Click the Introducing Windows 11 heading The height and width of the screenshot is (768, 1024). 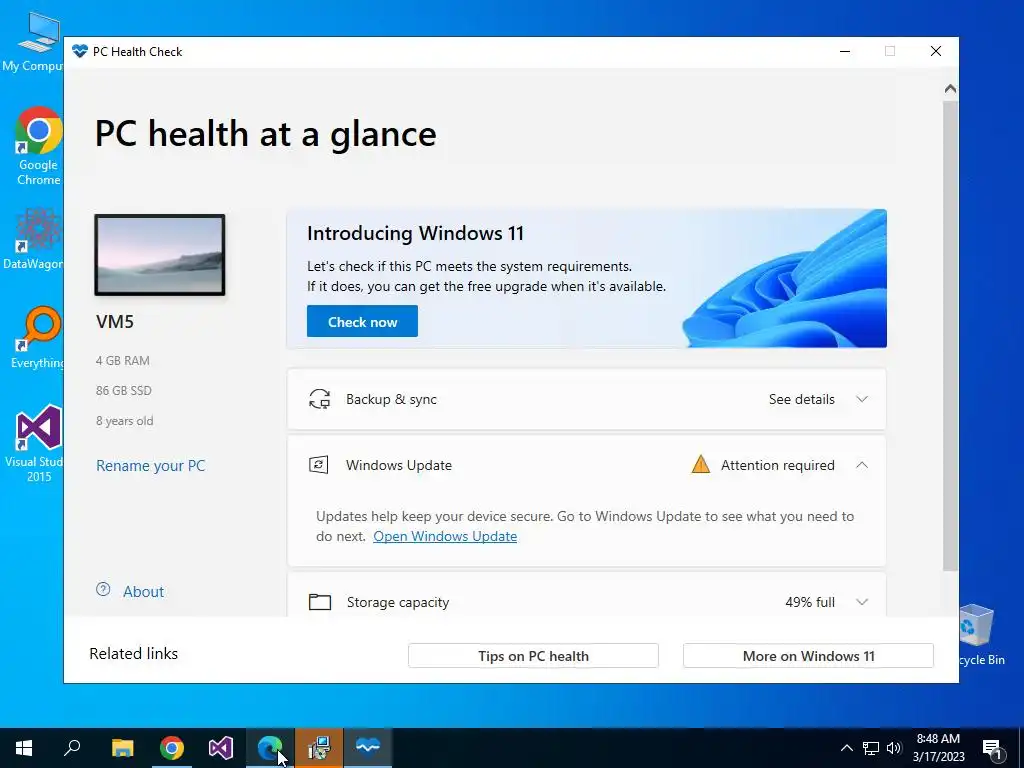[415, 233]
